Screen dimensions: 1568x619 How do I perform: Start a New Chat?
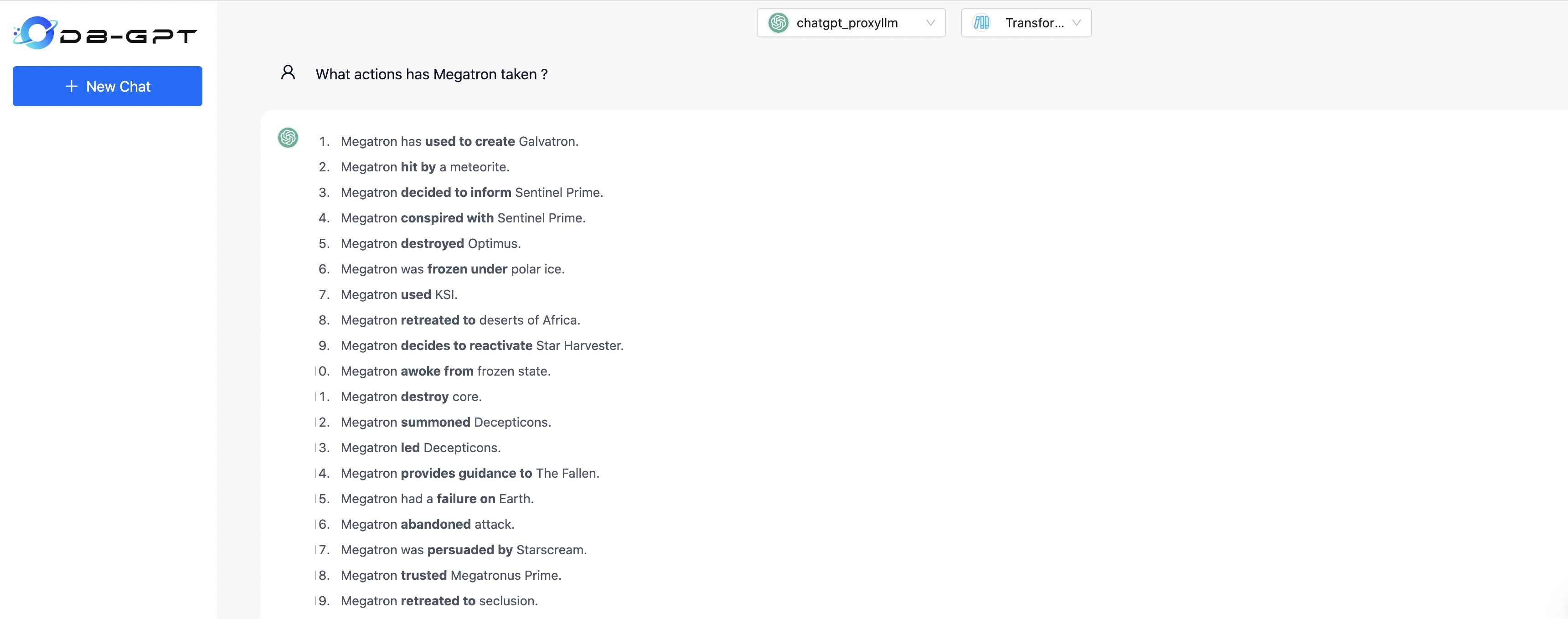[108, 87]
